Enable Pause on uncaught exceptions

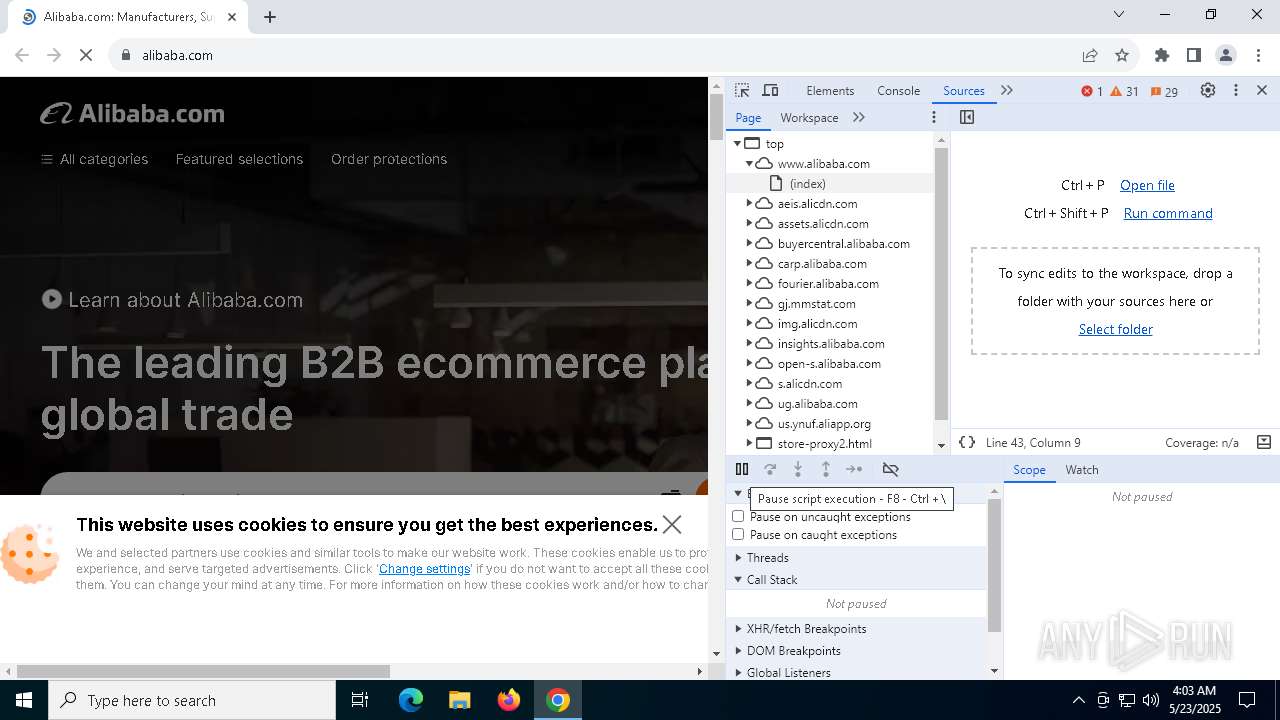click(738, 517)
